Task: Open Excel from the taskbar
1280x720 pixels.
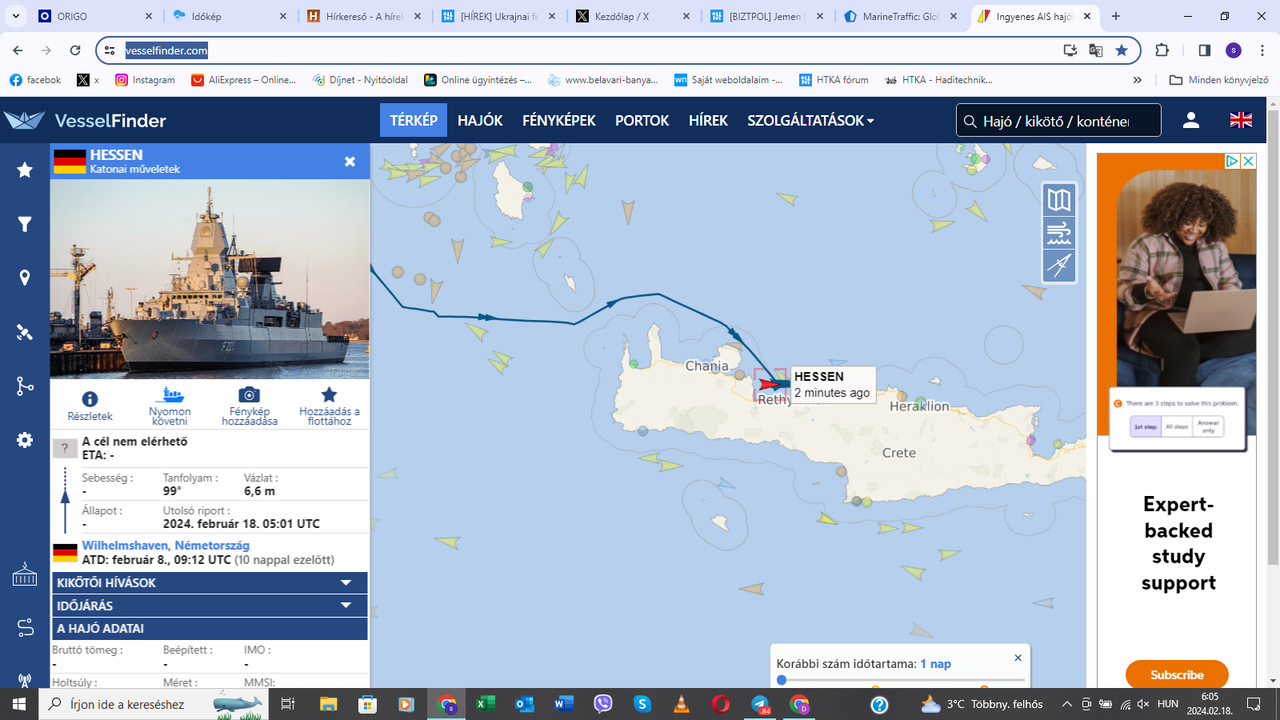Action: pos(485,704)
